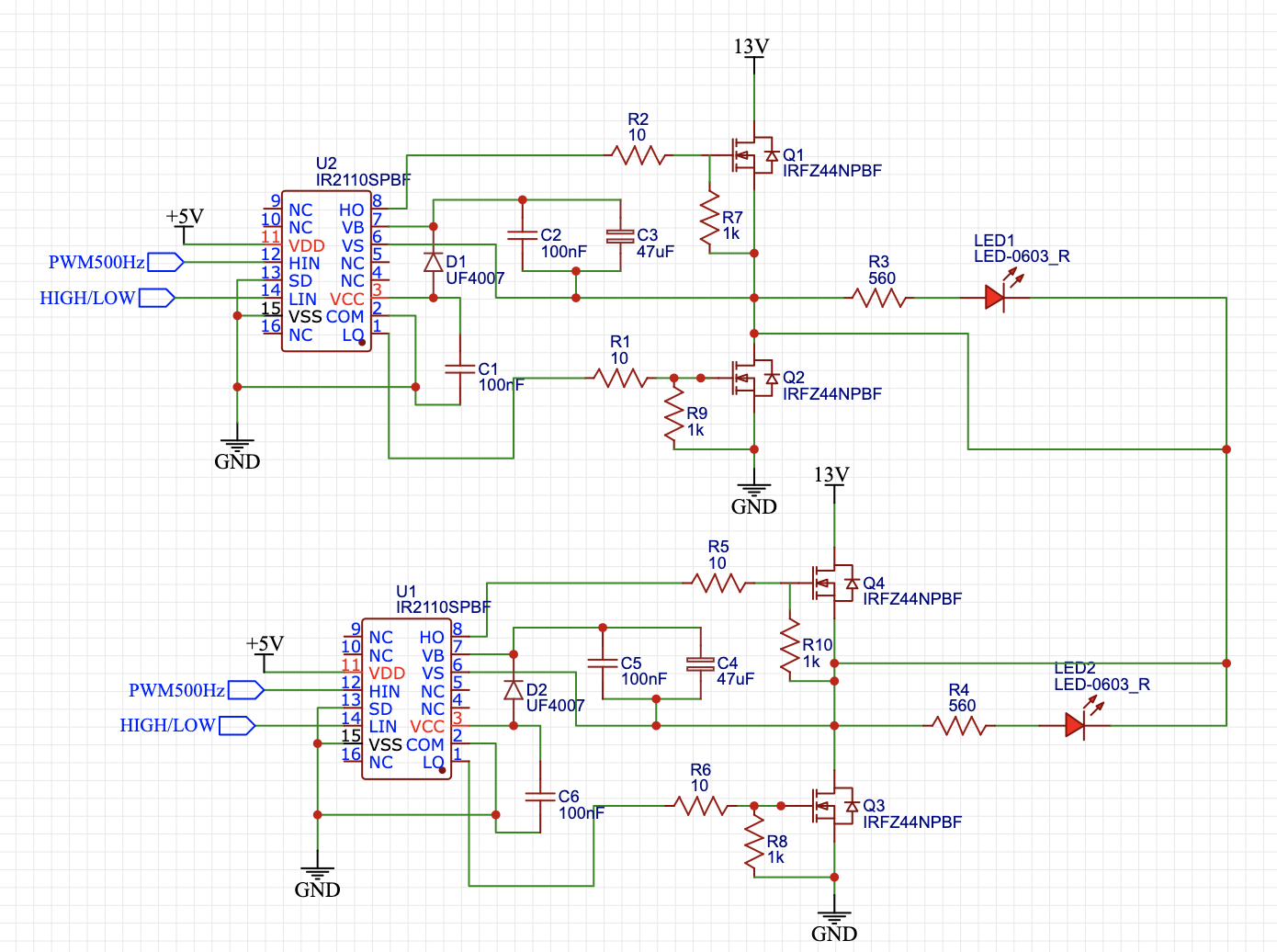
Task: Click the '560' value text under R4
Action: [962, 706]
